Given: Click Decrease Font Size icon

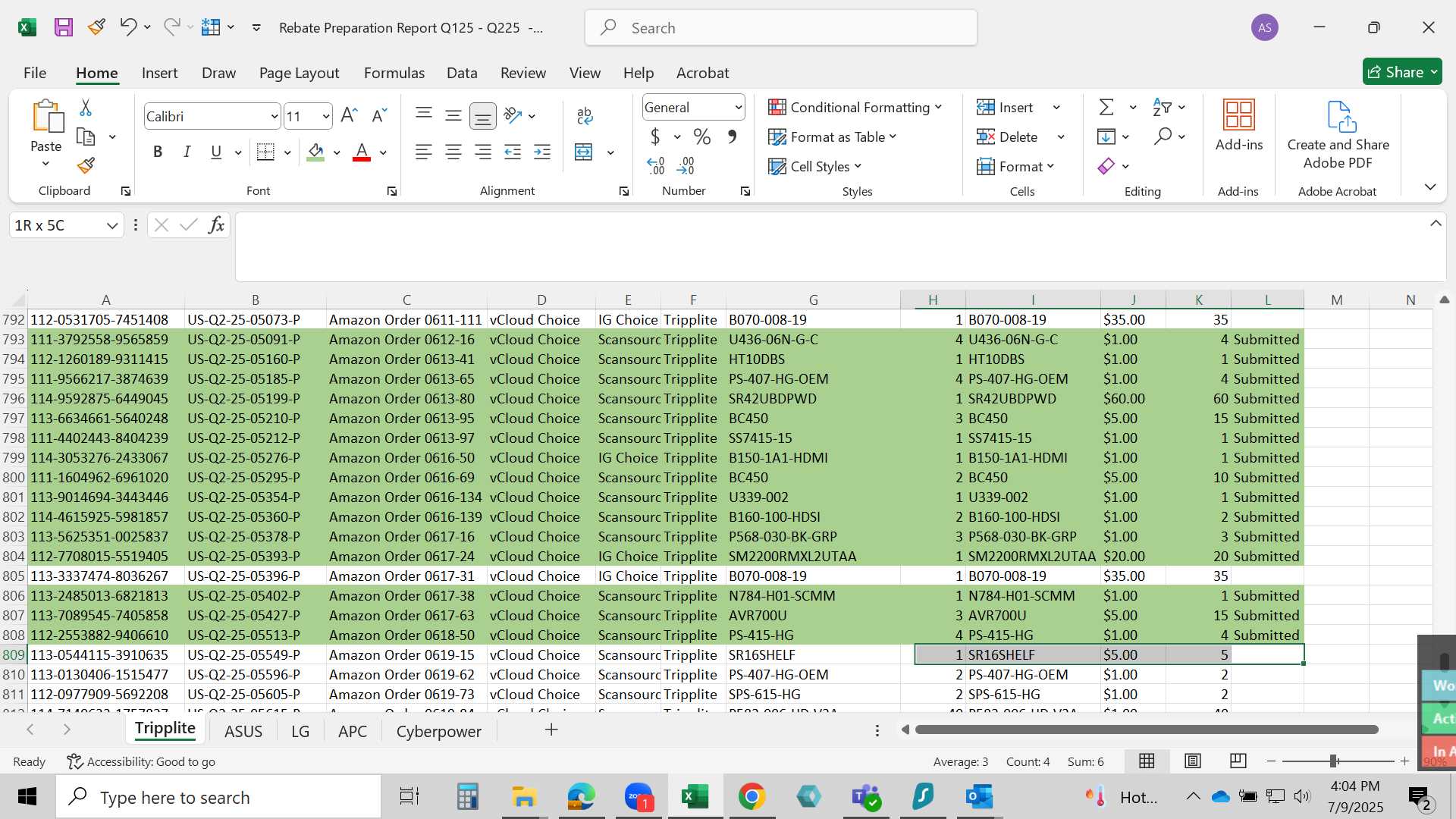Looking at the screenshot, I should click(x=379, y=116).
